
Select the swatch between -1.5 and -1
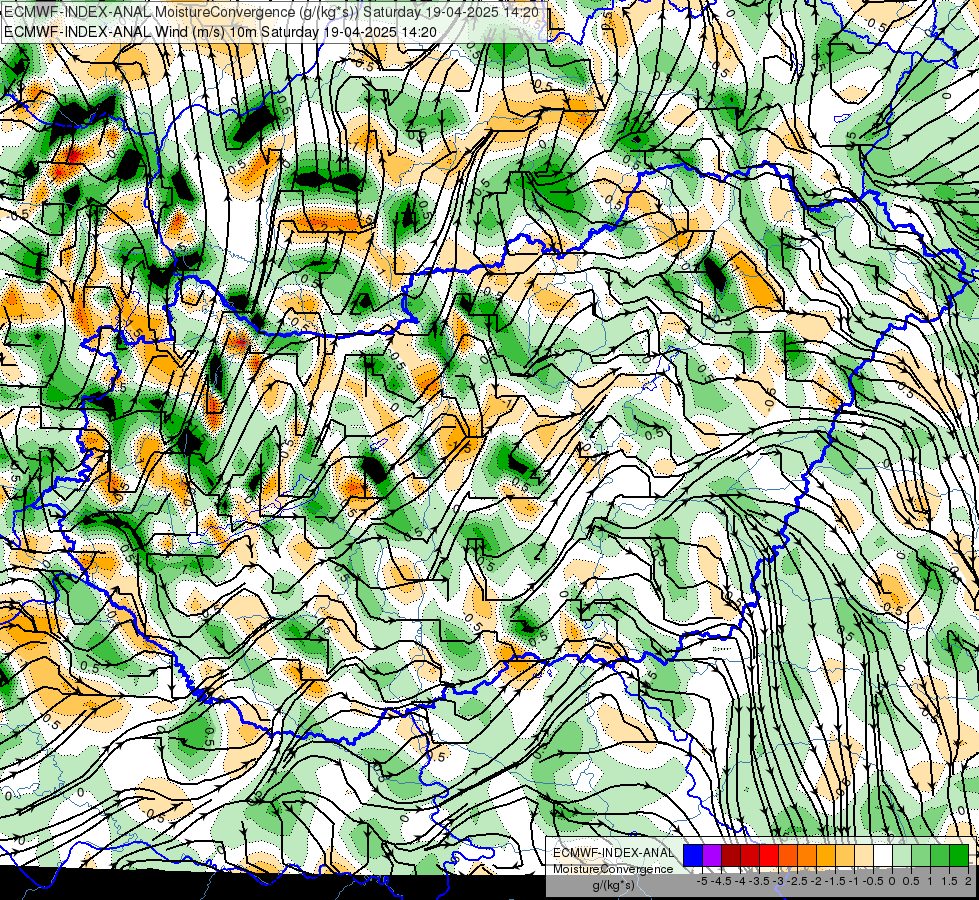(x=845, y=856)
